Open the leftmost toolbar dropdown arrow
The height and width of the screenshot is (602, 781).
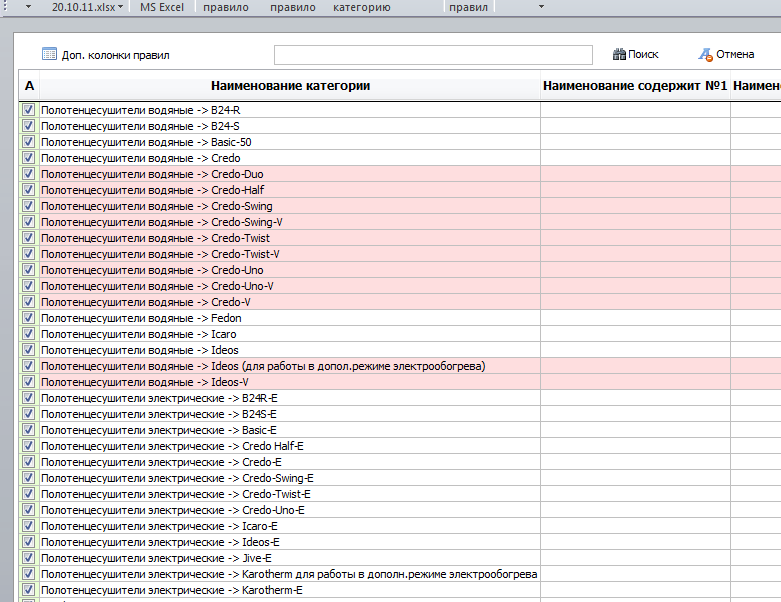(28, 7)
